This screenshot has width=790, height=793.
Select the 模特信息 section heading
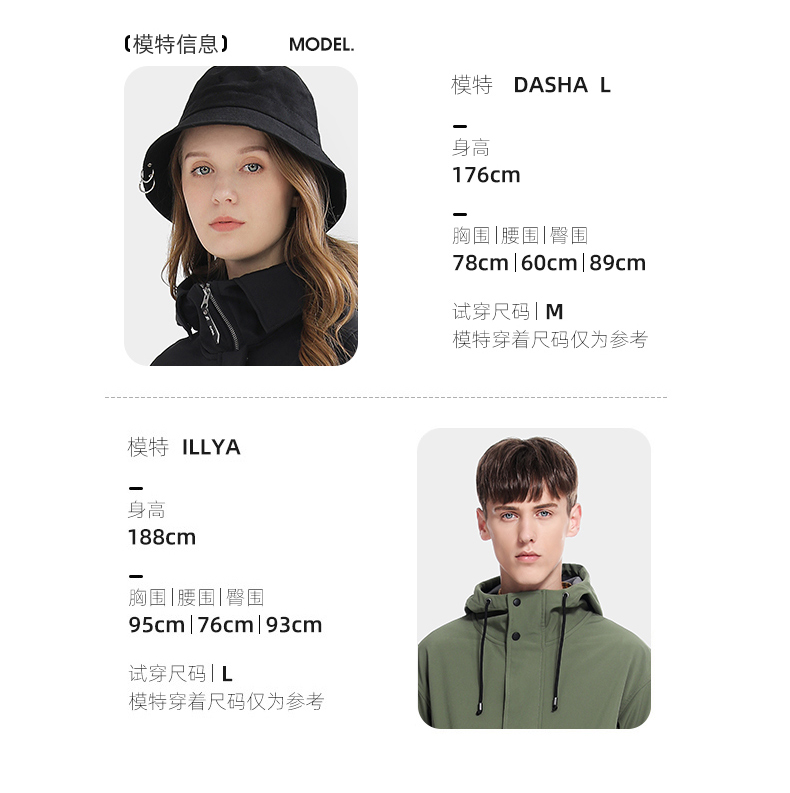tap(176, 45)
